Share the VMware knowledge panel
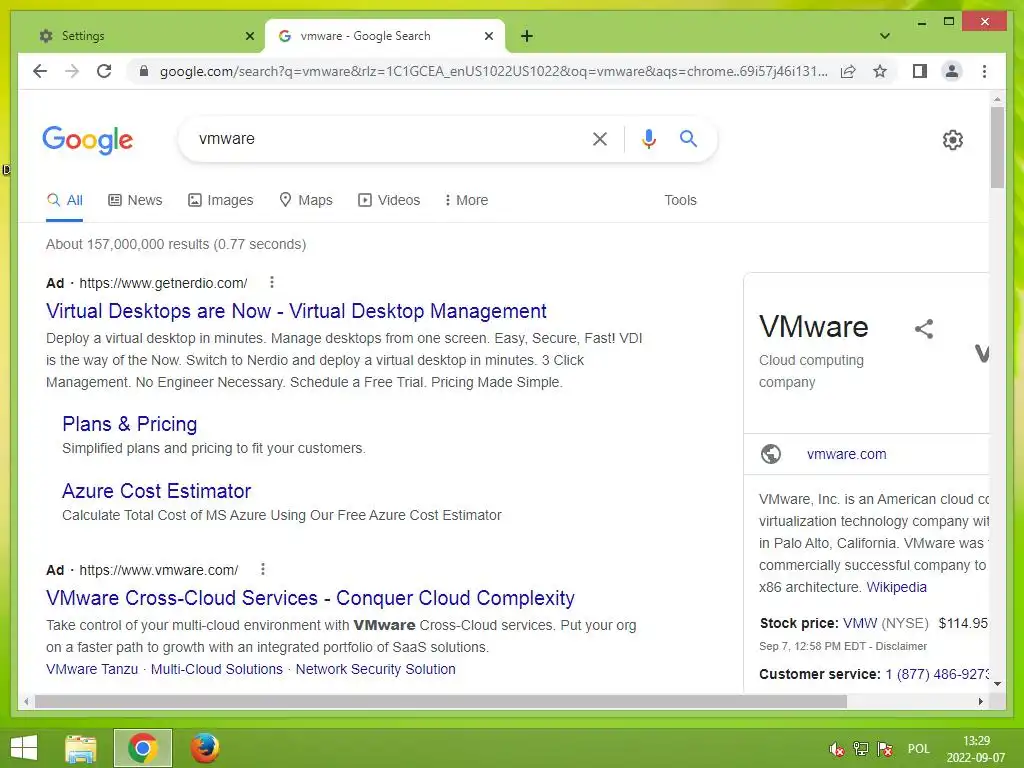Viewport: 1024px width, 768px height. point(923,328)
